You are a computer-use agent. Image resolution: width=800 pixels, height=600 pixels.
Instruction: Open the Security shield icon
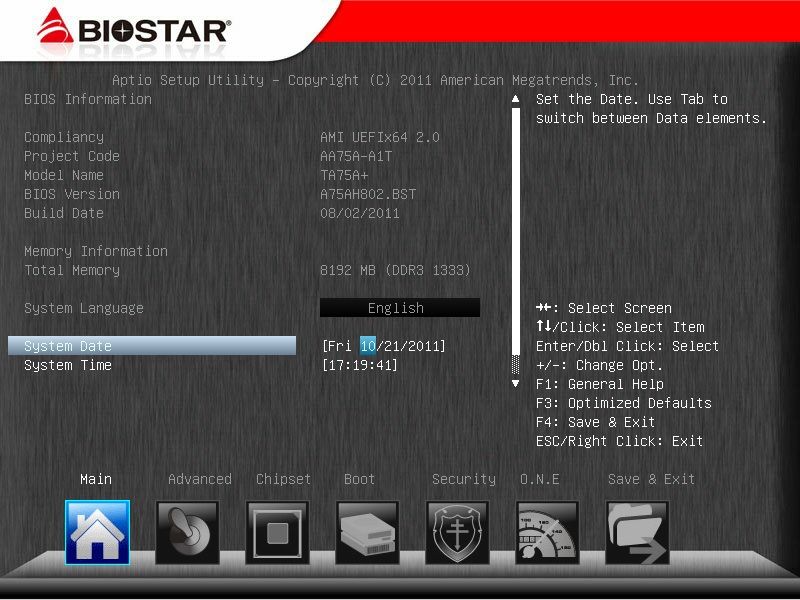click(x=458, y=532)
